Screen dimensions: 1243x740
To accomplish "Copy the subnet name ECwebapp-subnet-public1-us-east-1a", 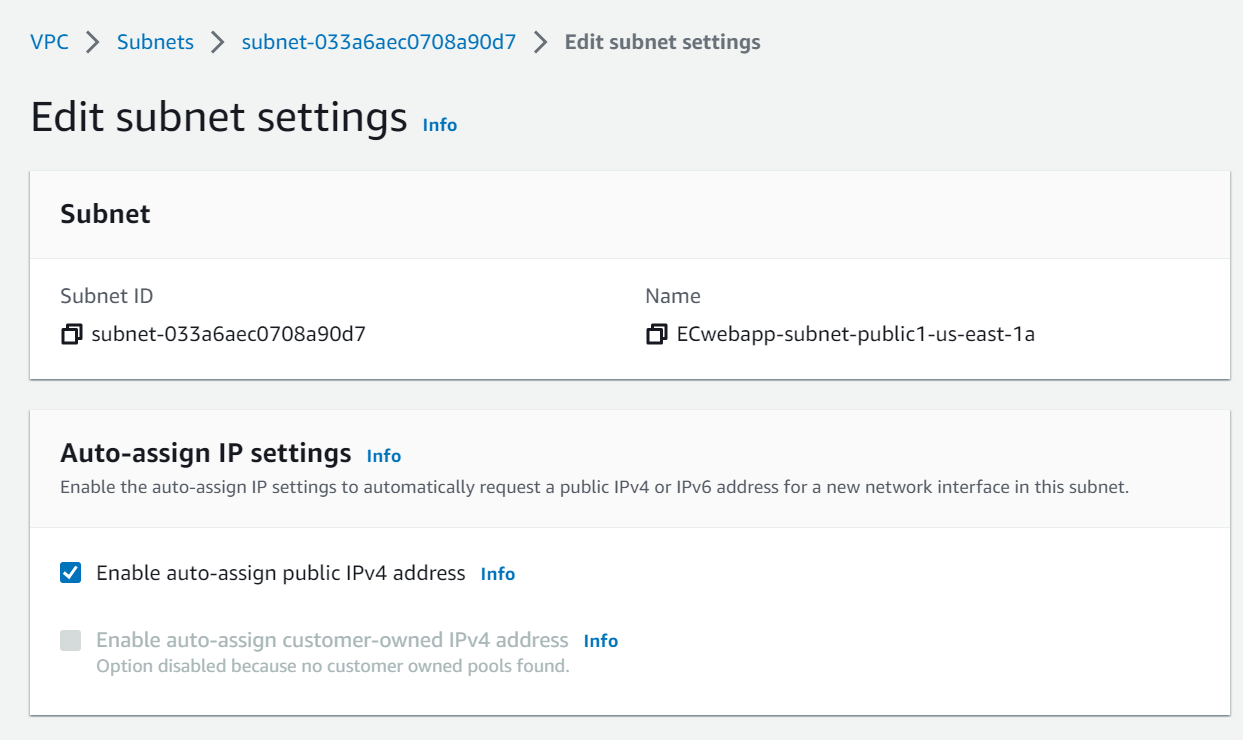I will tap(656, 335).
